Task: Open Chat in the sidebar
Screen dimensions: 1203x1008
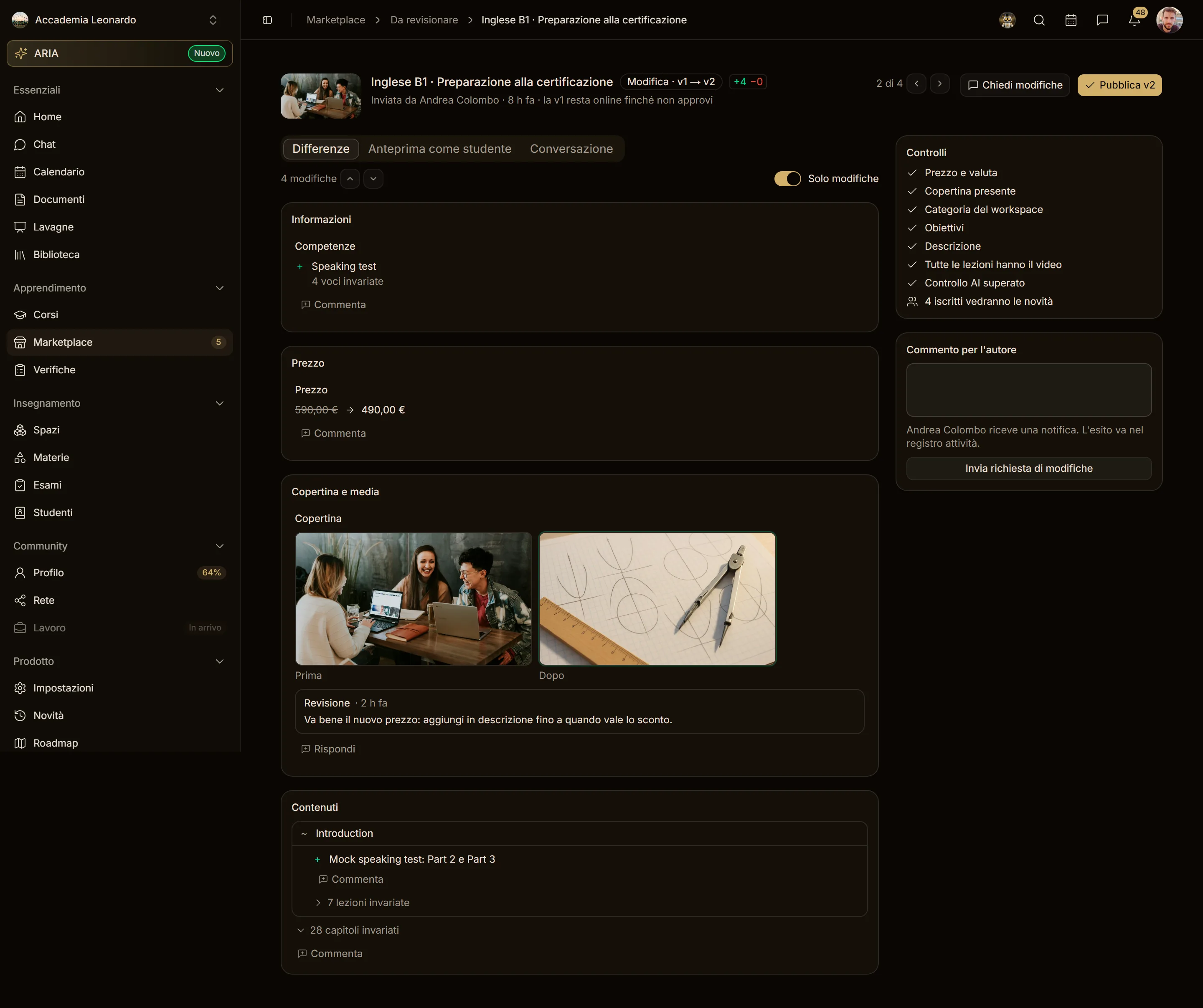Action: tap(120, 144)
